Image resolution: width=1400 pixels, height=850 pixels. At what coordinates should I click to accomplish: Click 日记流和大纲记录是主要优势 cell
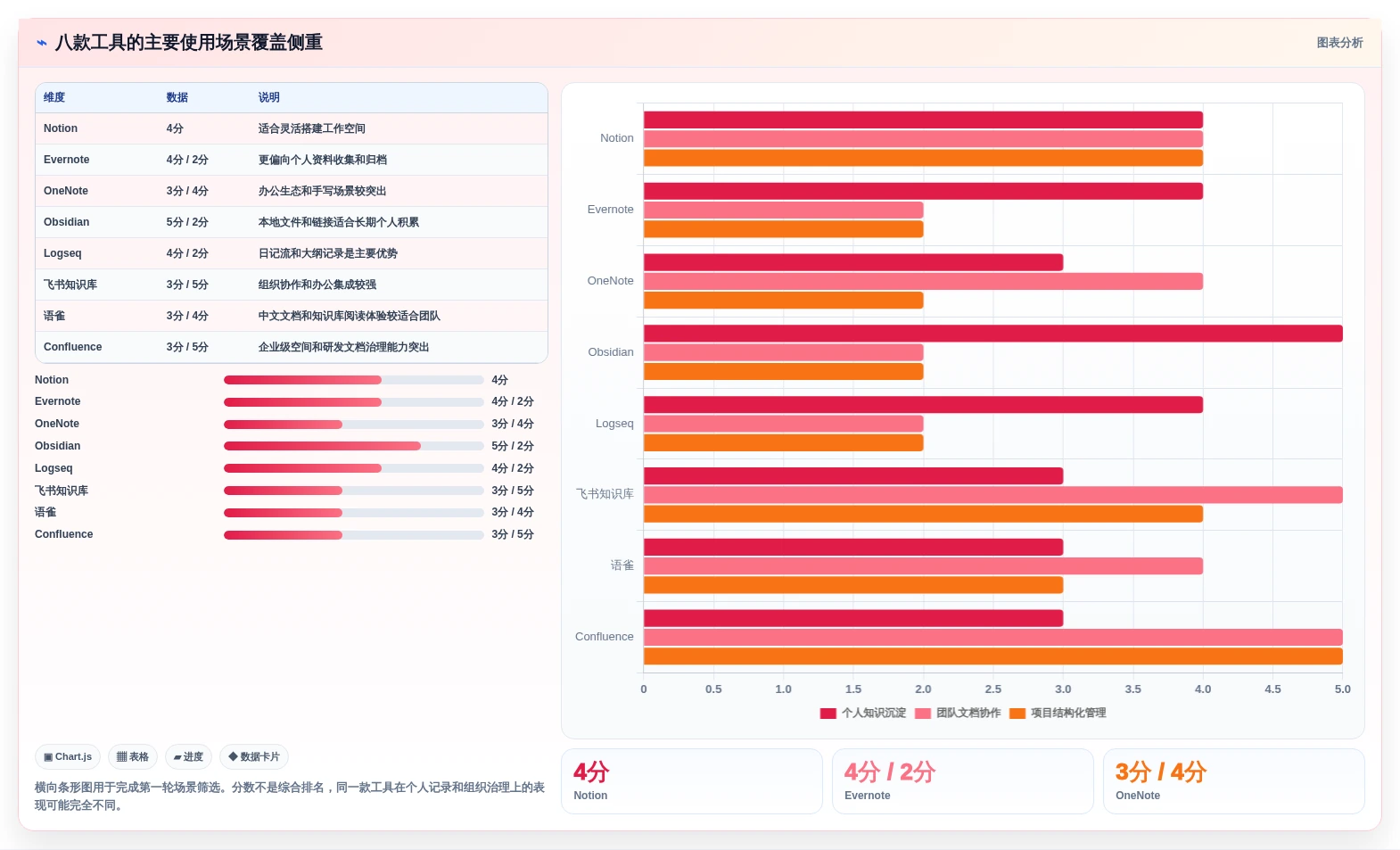pyautogui.click(x=328, y=253)
